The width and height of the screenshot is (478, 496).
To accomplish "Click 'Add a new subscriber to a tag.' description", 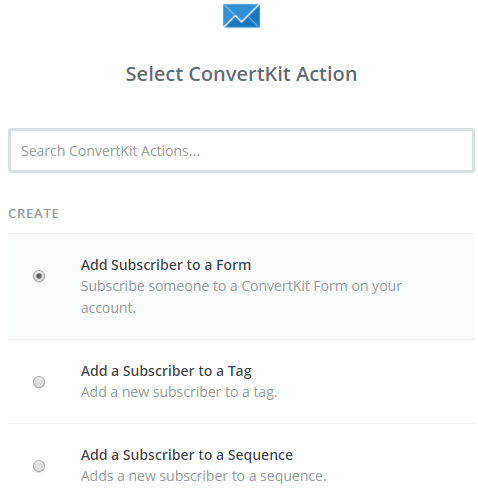I will coord(179,392).
